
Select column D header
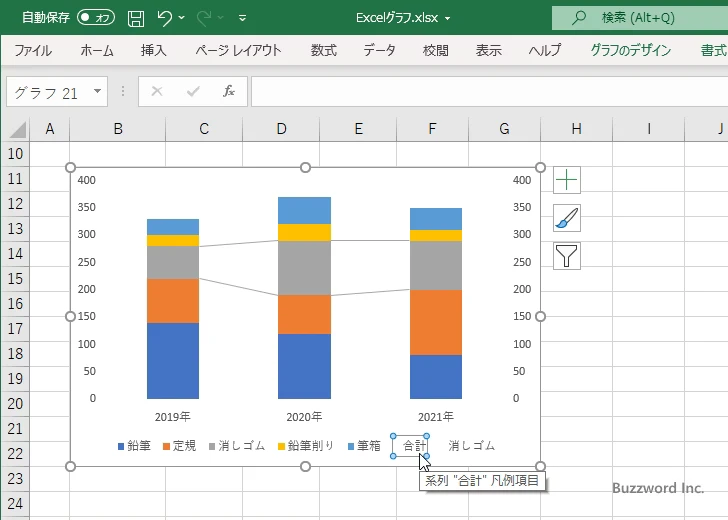coord(281,129)
